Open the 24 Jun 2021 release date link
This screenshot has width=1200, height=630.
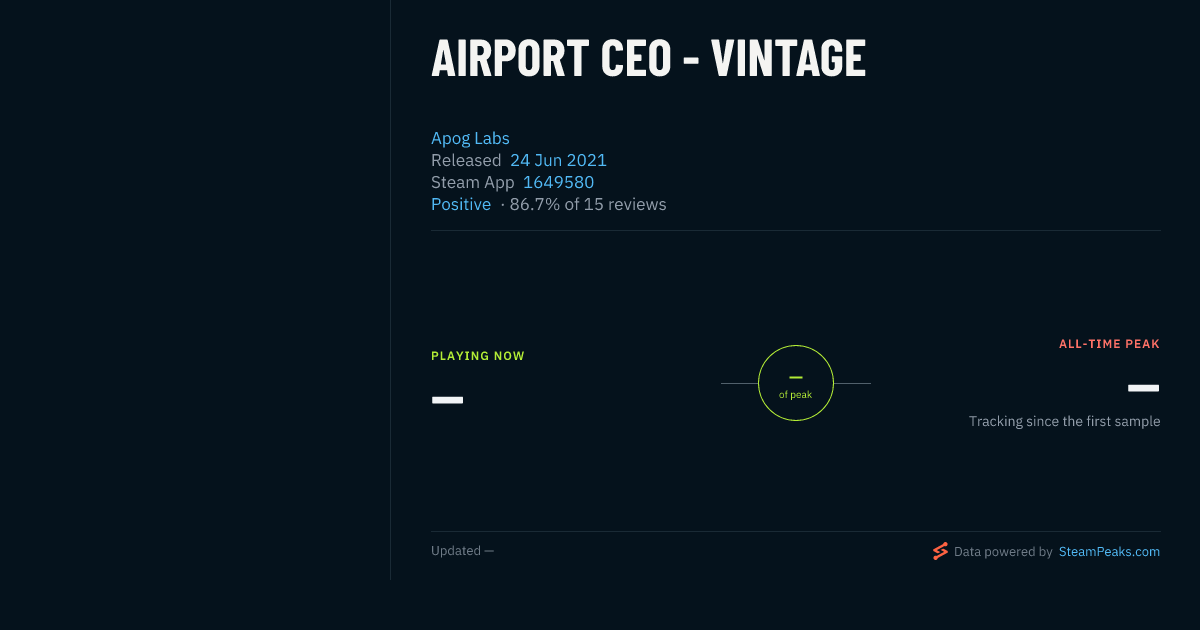(558, 160)
